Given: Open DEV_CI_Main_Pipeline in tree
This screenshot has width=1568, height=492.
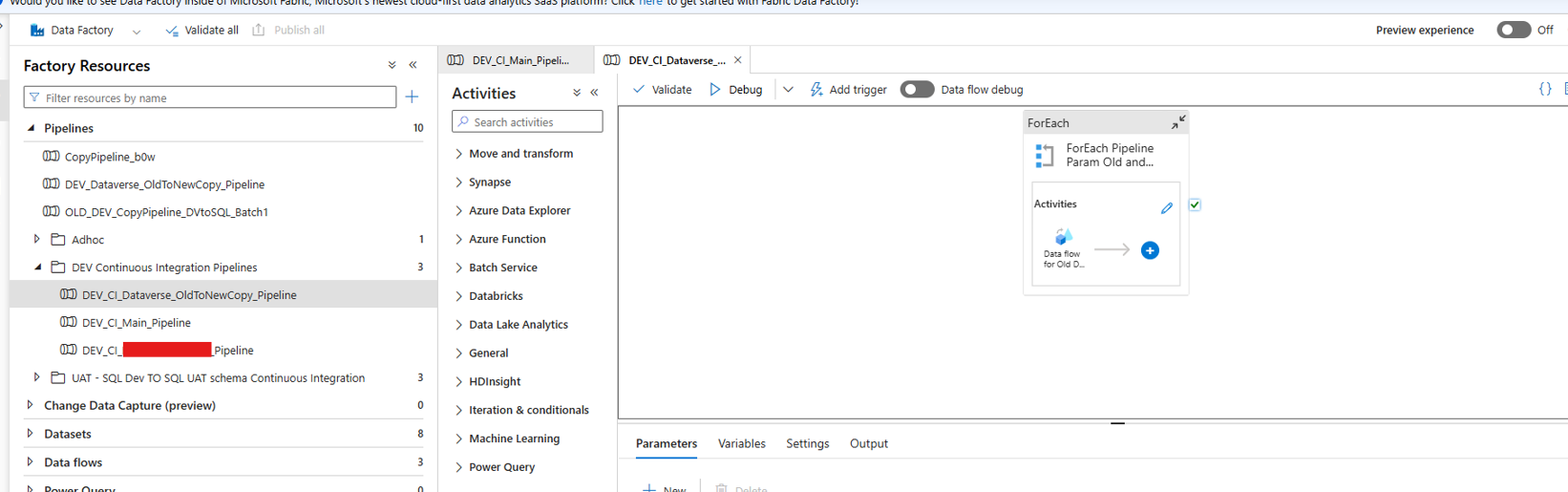Looking at the screenshot, I should click(x=137, y=323).
